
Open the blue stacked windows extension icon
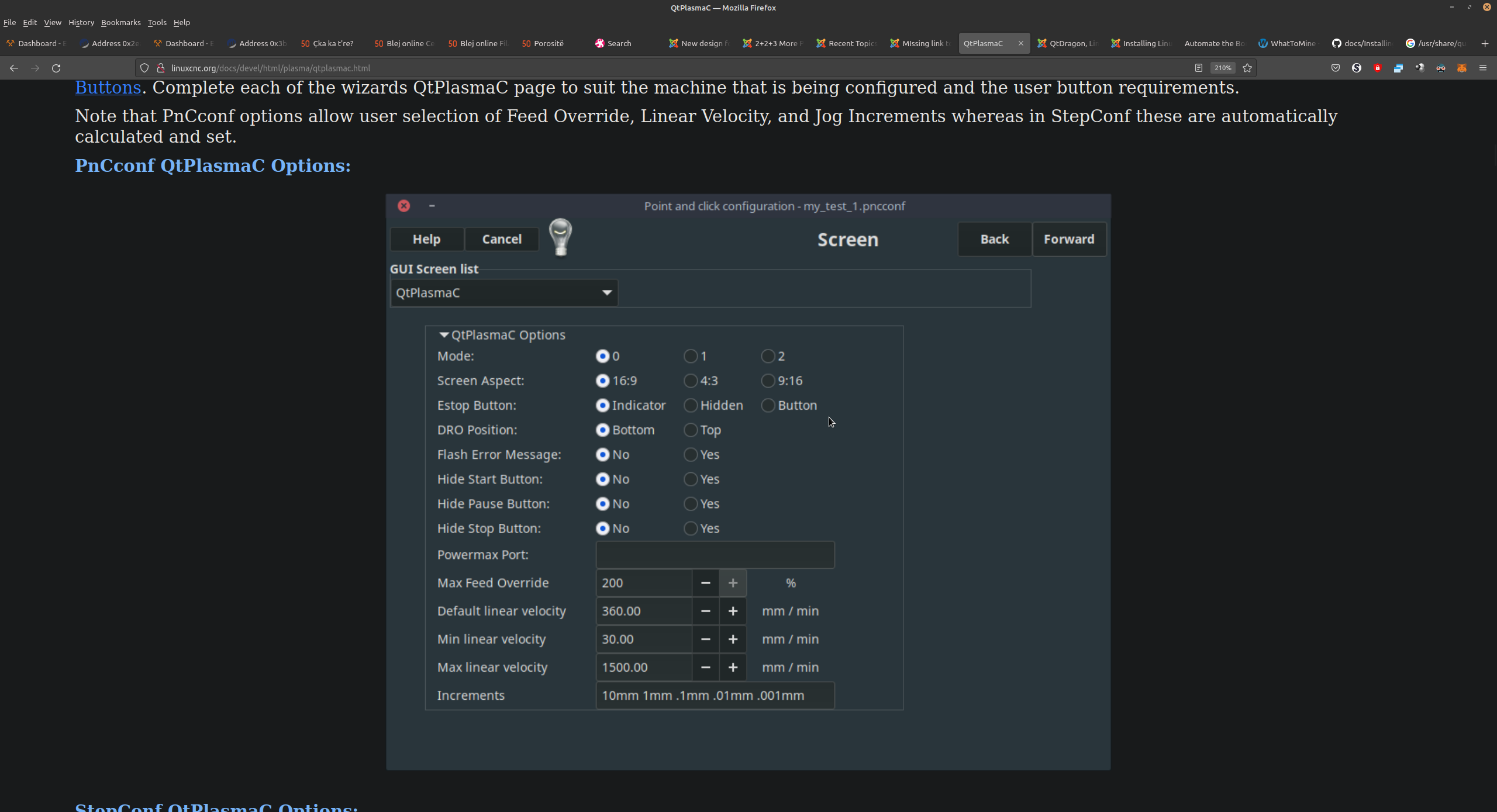coord(1399,68)
